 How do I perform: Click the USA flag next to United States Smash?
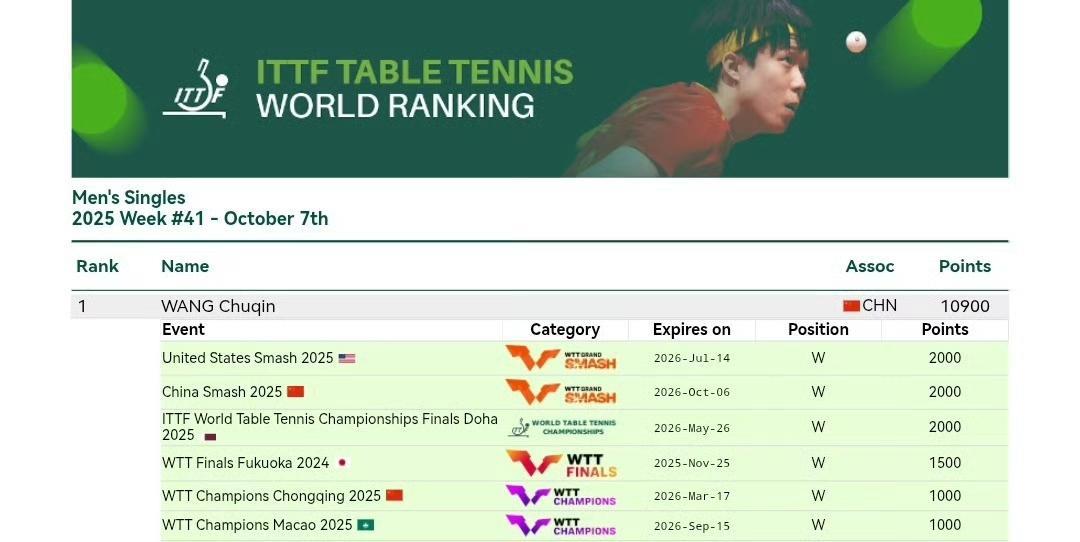click(347, 358)
